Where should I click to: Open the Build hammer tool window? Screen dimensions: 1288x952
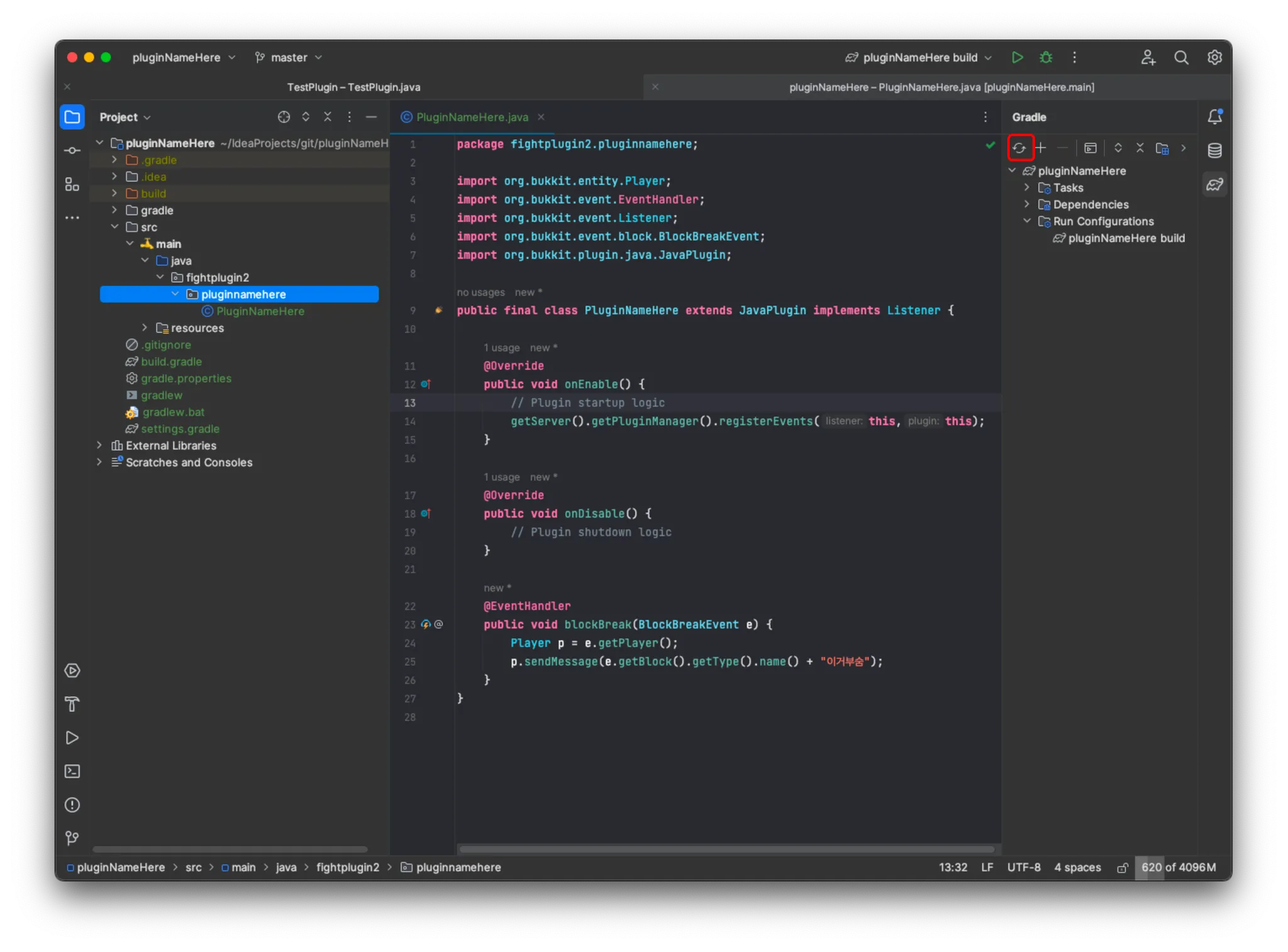coord(72,704)
